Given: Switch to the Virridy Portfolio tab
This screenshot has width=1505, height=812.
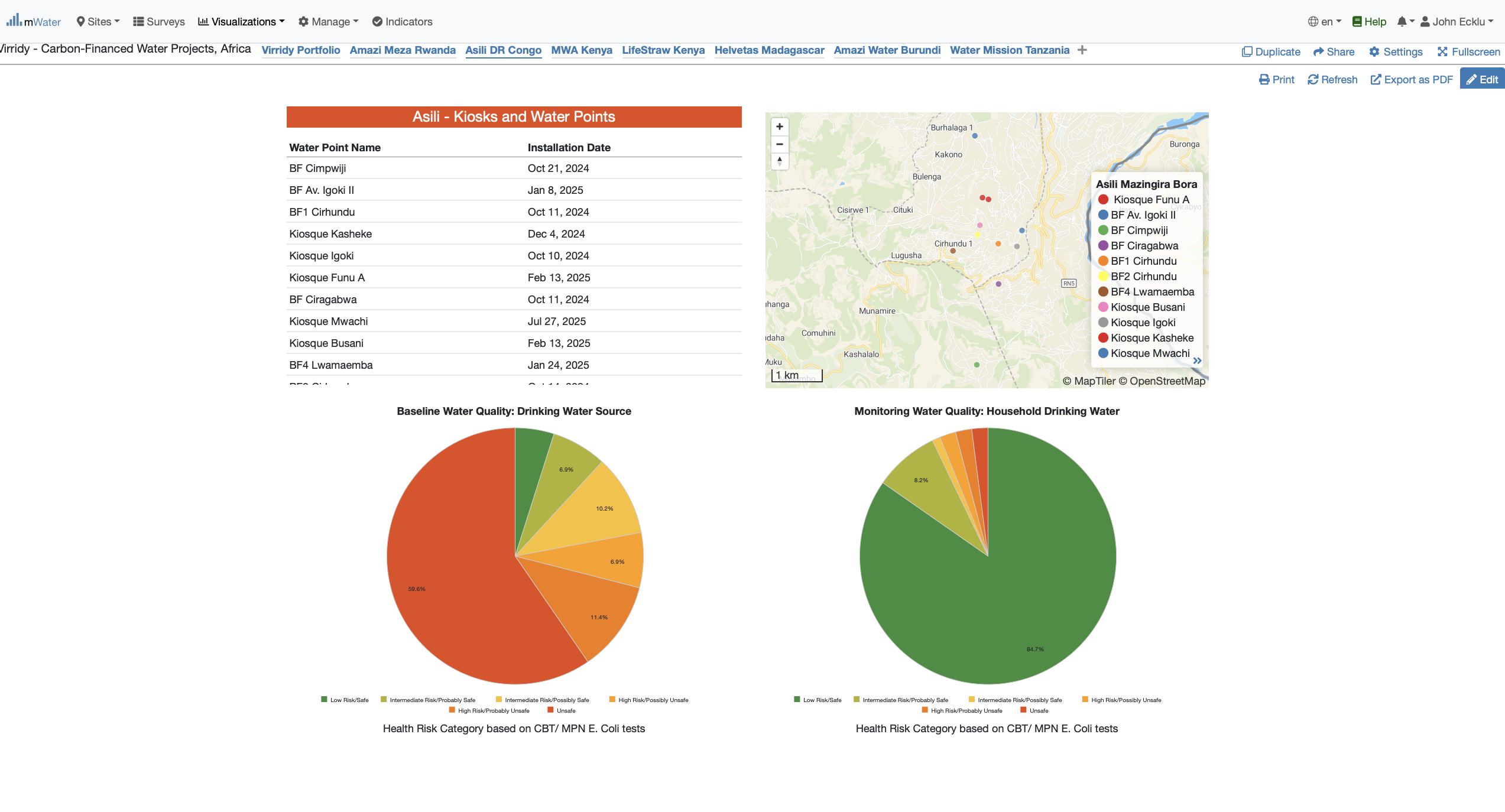Looking at the screenshot, I should tap(301, 50).
